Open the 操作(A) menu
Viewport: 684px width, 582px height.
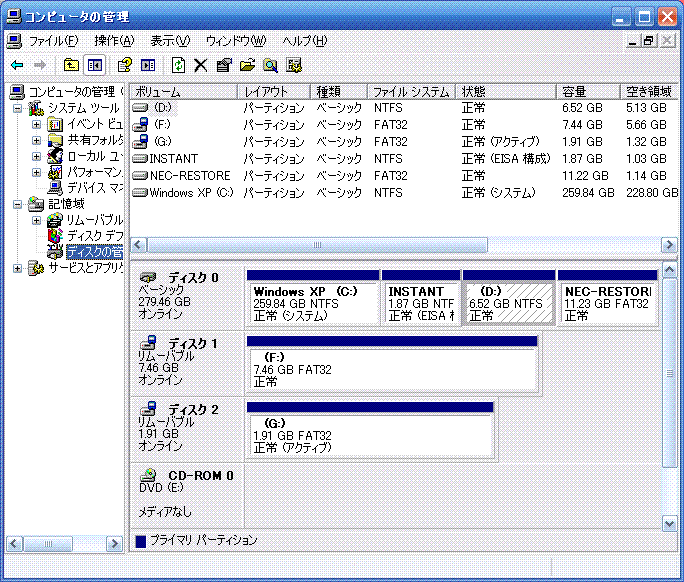click(x=114, y=41)
